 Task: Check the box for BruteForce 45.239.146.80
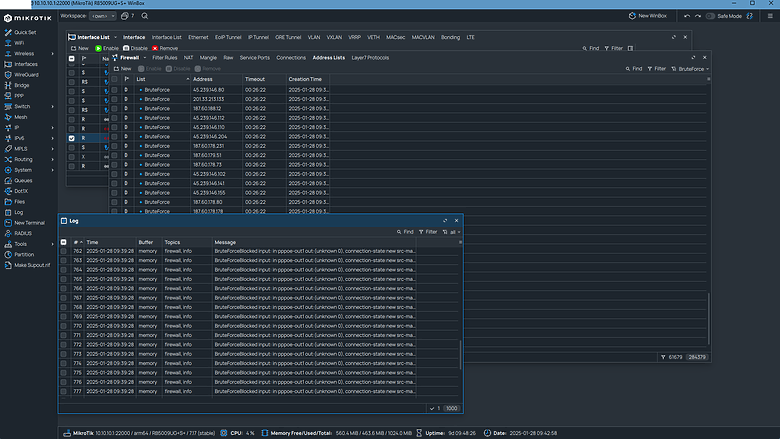(114, 90)
